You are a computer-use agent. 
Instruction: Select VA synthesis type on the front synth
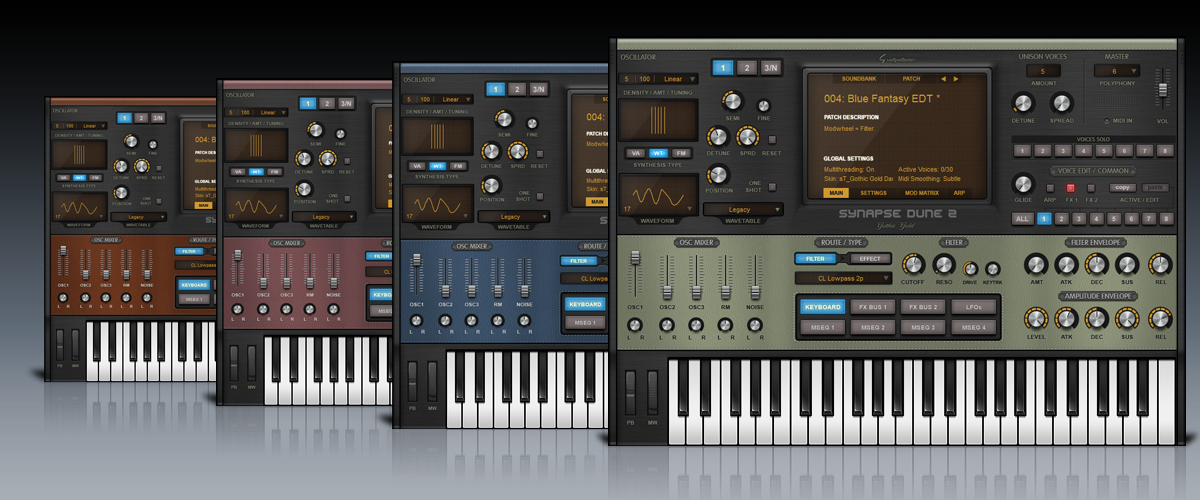pyautogui.click(x=636, y=153)
